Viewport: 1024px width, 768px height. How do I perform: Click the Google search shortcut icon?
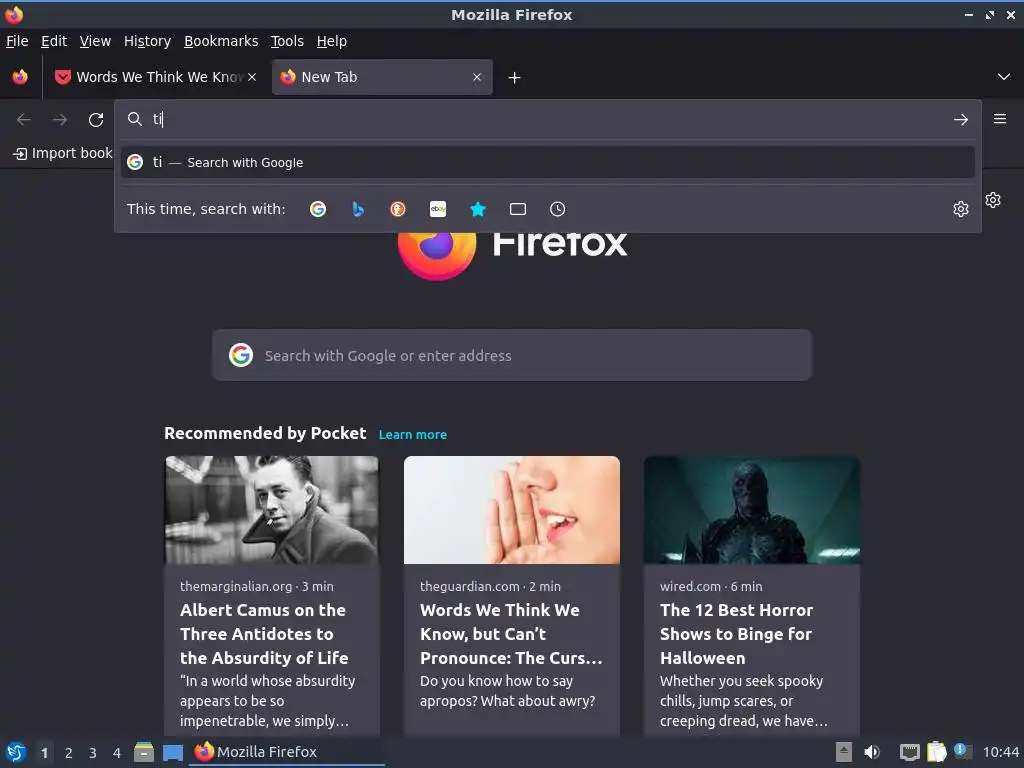(318, 209)
